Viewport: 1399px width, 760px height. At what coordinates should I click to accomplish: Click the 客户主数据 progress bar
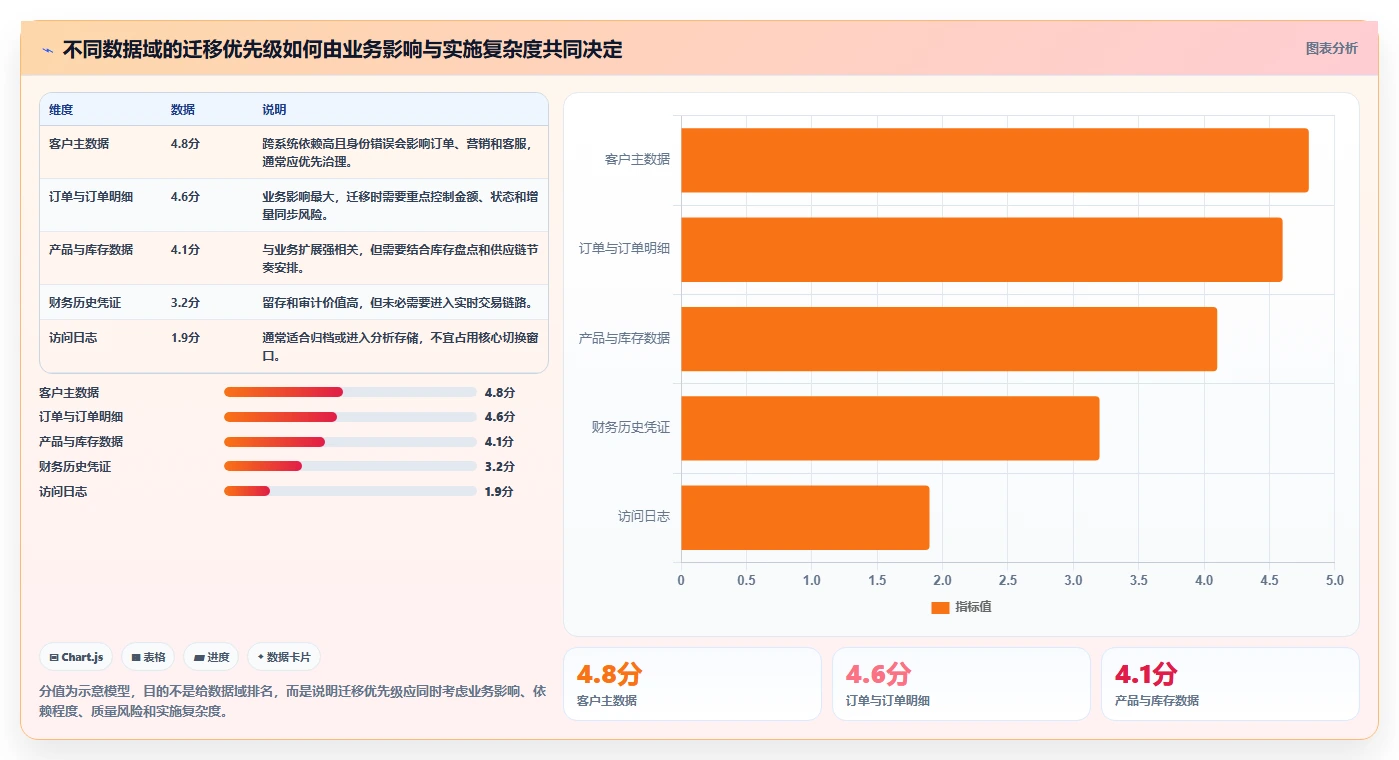(350, 392)
